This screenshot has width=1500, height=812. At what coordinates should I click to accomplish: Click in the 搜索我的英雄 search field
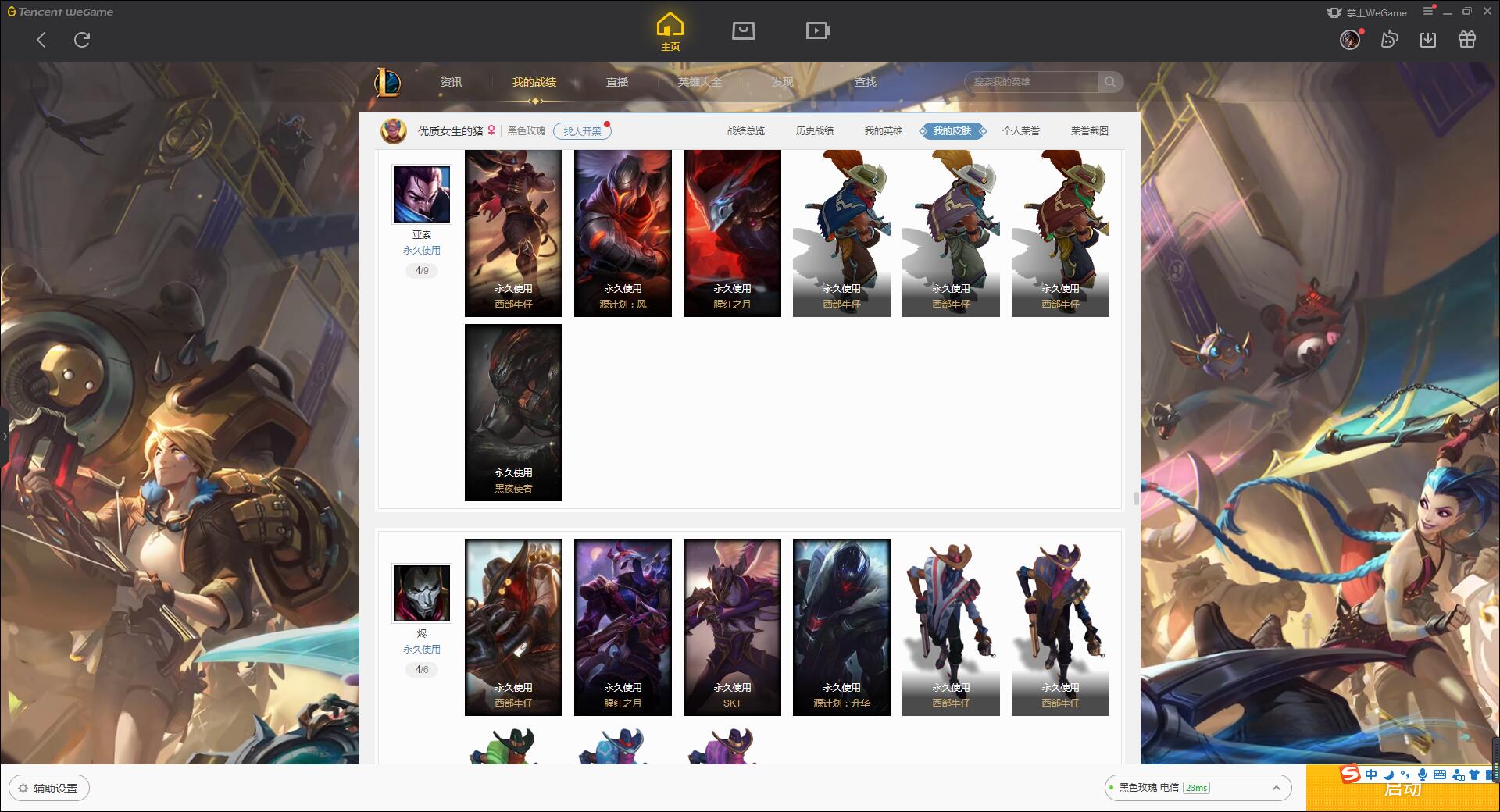pyautogui.click(x=1031, y=81)
